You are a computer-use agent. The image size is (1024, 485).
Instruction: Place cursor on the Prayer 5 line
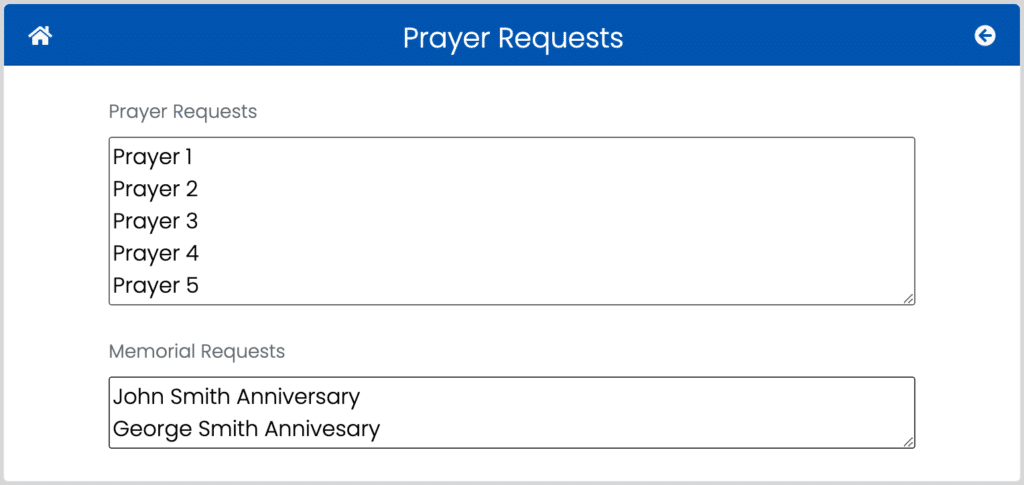click(x=155, y=285)
